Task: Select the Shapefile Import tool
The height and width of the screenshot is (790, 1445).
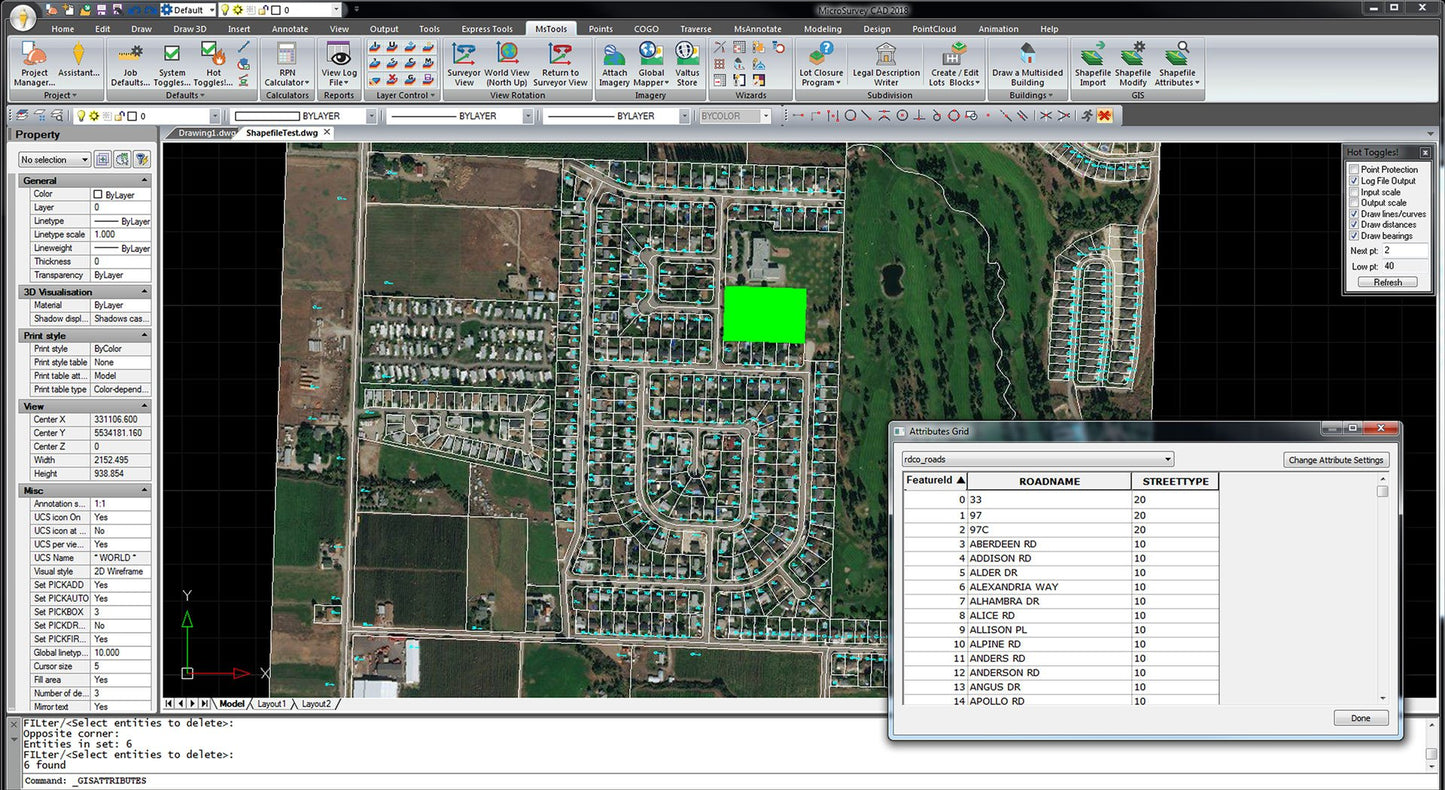Action: (1092, 63)
